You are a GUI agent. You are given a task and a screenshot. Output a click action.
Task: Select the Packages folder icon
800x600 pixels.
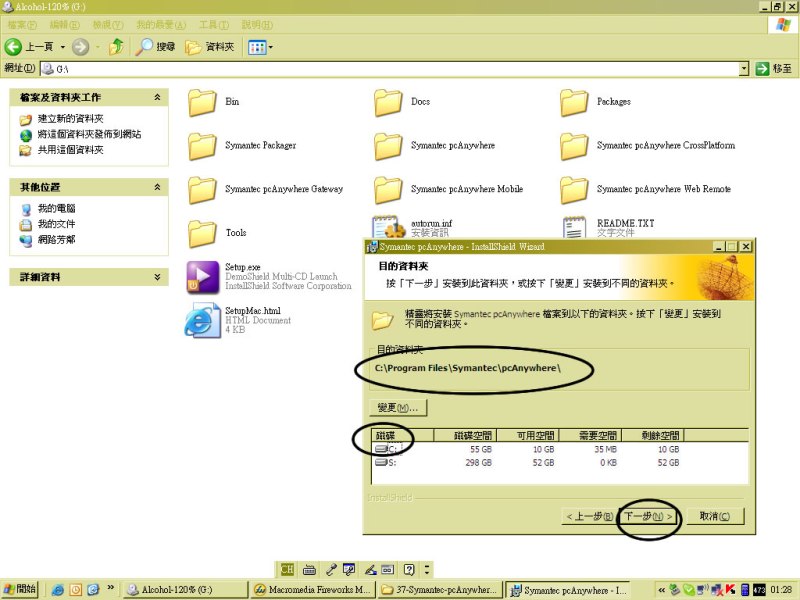(574, 103)
